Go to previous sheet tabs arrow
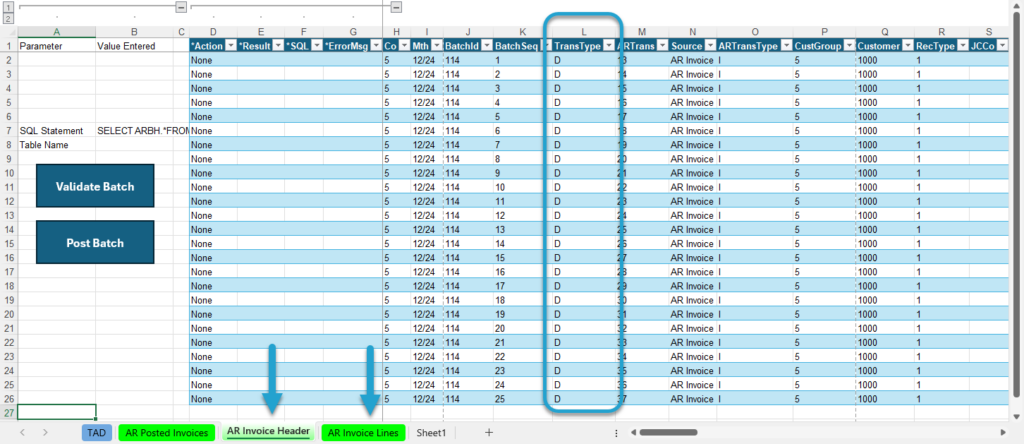This screenshot has height=444, width=1024. coord(23,432)
